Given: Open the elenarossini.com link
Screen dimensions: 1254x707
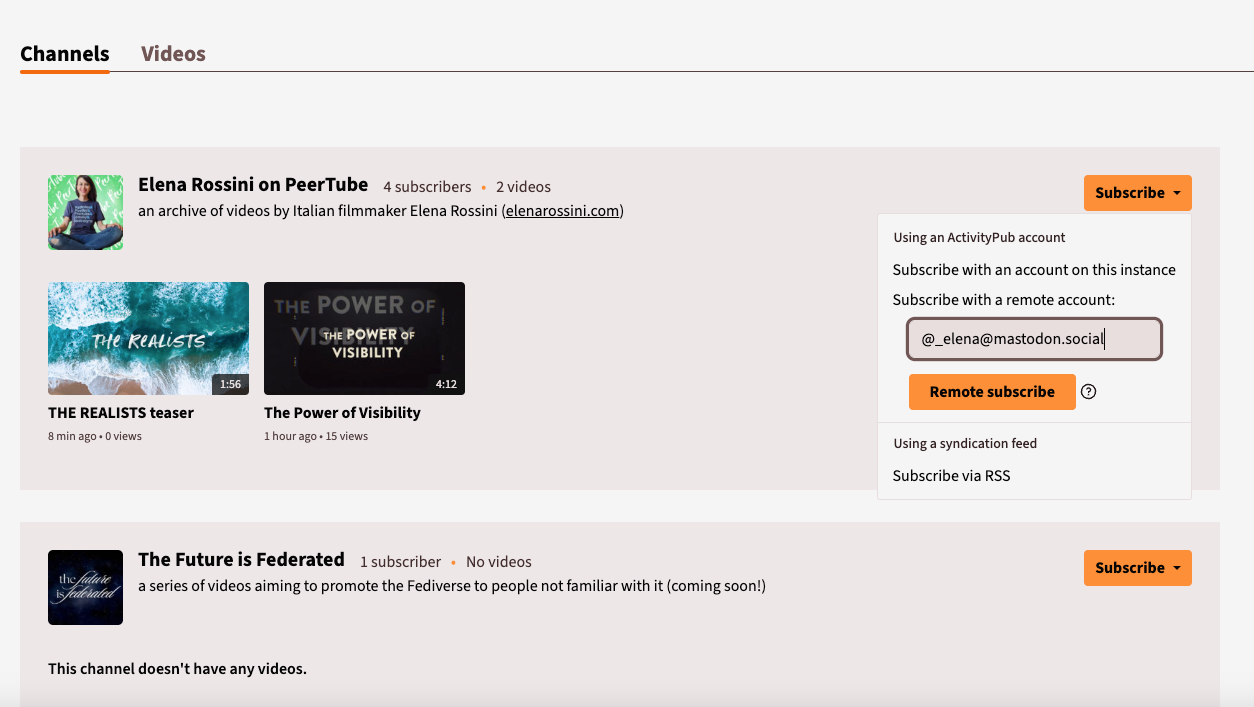Looking at the screenshot, I should pyautogui.click(x=562, y=211).
